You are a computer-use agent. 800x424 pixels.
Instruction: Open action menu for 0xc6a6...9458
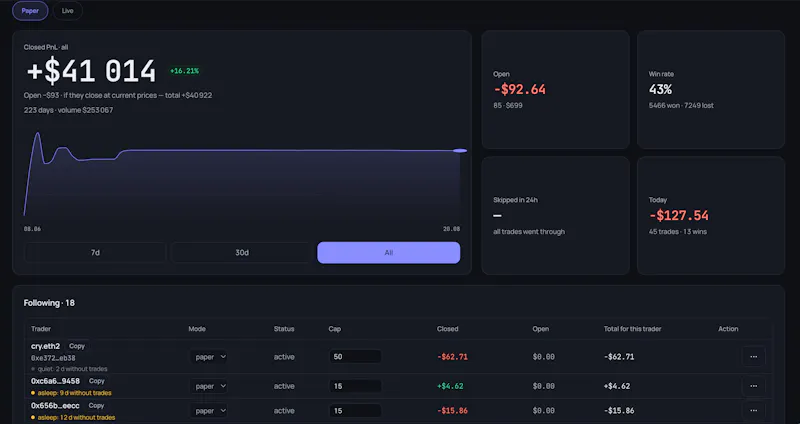(754, 386)
